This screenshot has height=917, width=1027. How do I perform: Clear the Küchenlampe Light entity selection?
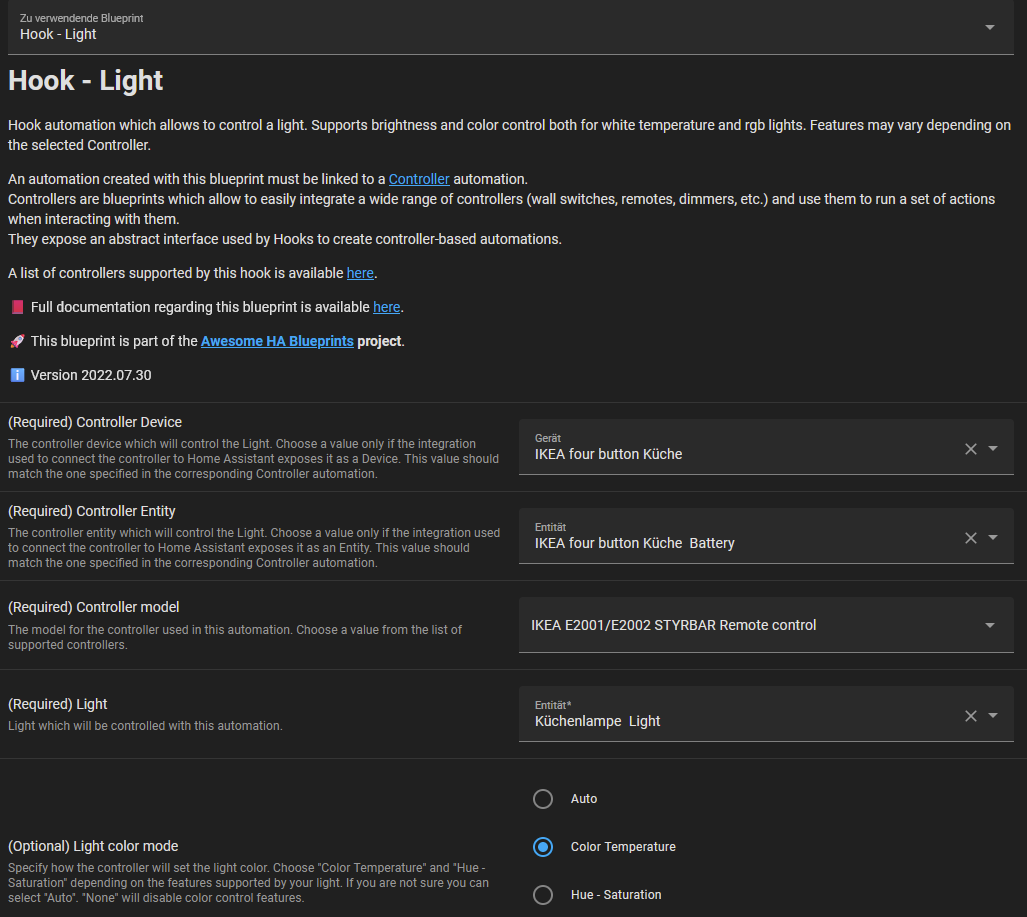tap(971, 716)
